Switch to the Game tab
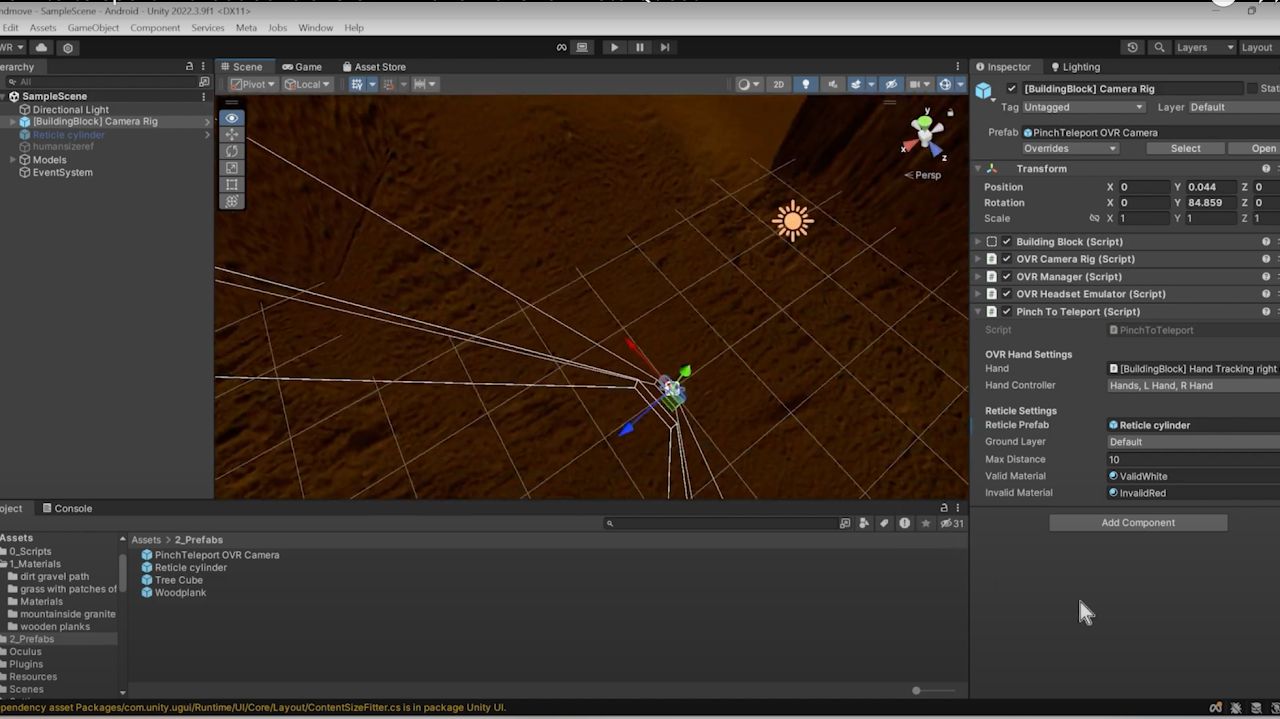The image size is (1280, 719). tap(301, 67)
